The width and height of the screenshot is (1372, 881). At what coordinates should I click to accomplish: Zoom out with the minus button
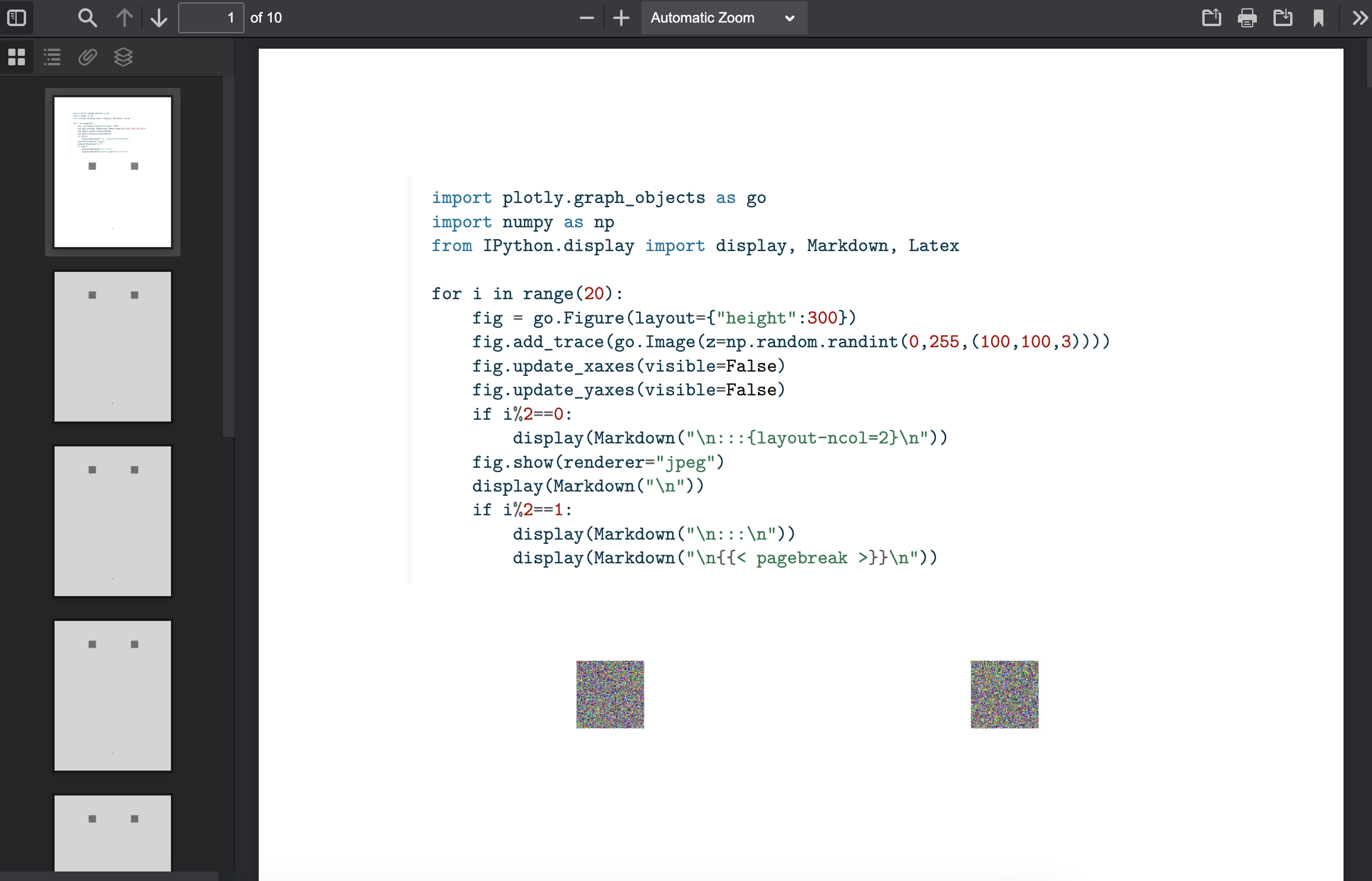click(x=586, y=18)
